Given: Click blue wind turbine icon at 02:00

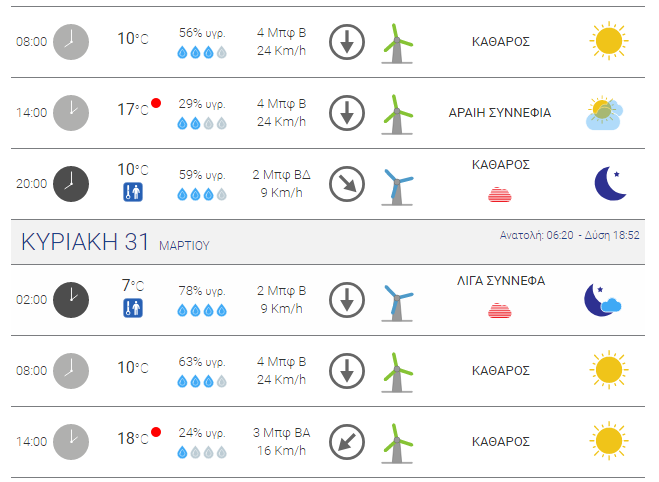Looking at the screenshot, I should (397, 303).
